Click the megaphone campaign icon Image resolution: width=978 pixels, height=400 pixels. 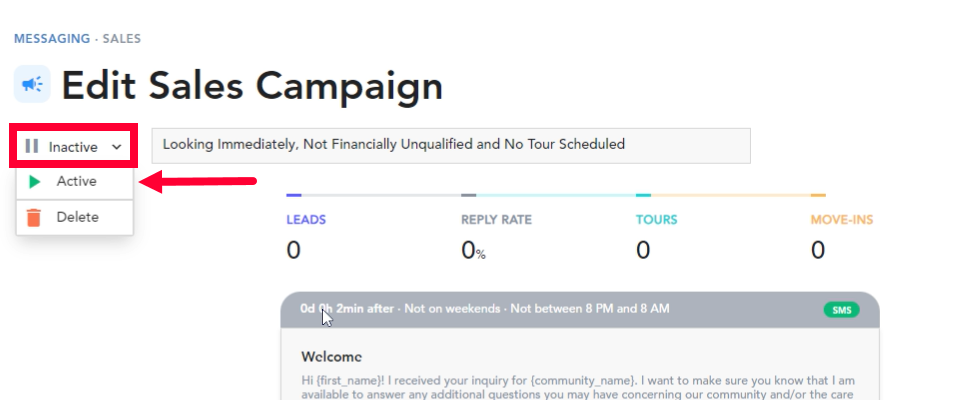click(x=32, y=84)
